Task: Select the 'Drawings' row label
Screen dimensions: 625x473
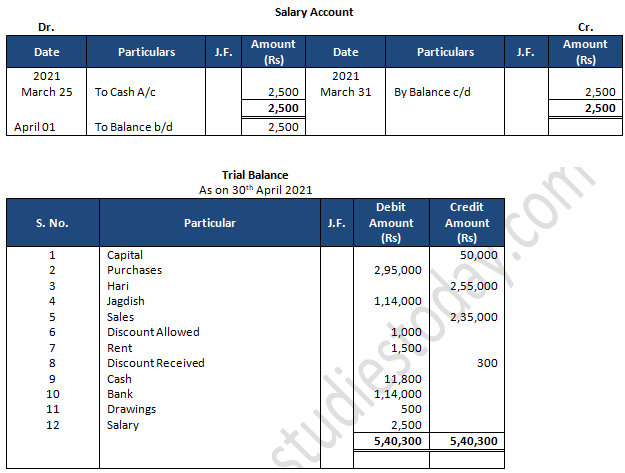Action: pos(132,410)
